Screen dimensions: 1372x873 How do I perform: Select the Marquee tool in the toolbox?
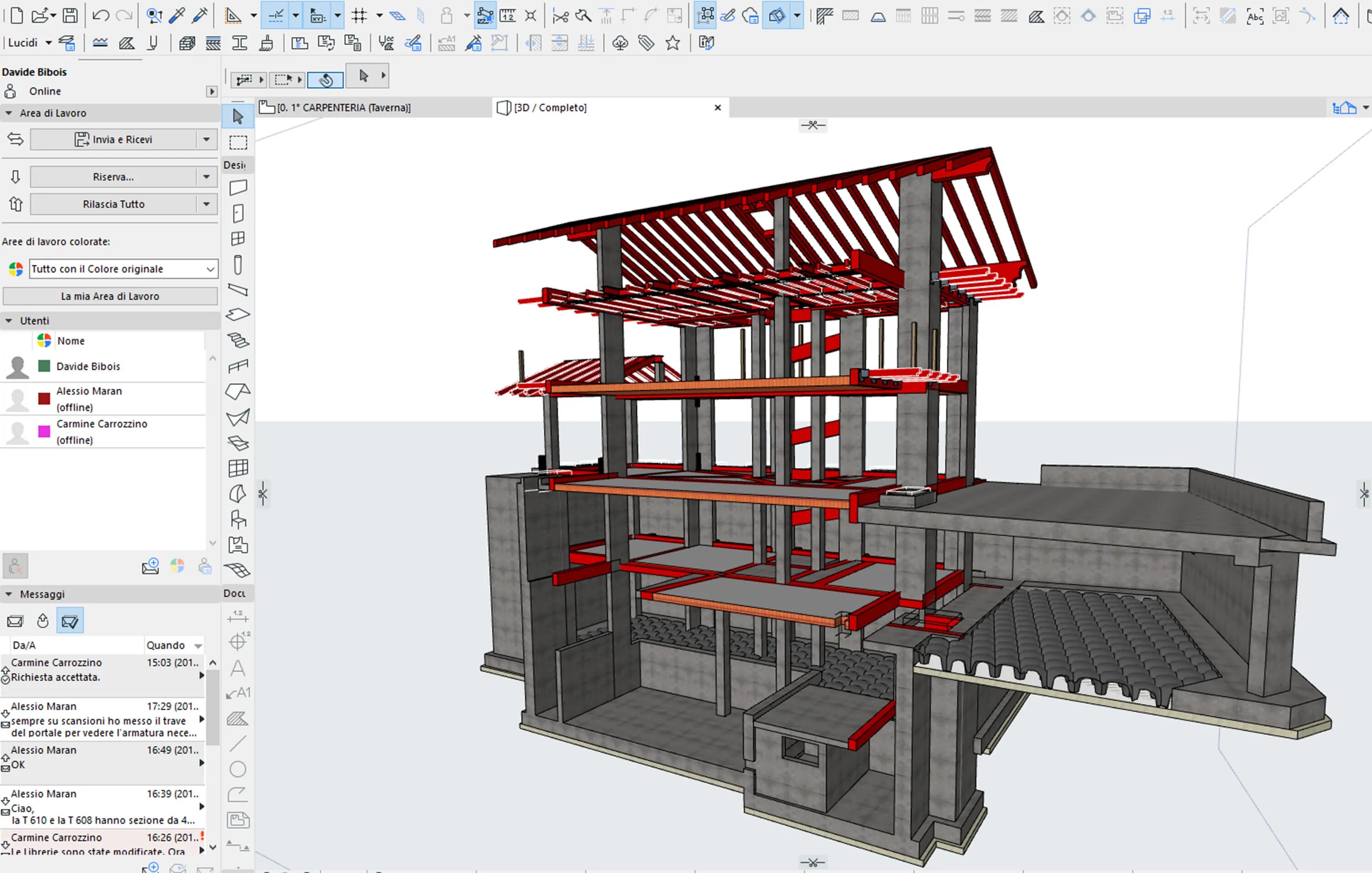point(238,142)
